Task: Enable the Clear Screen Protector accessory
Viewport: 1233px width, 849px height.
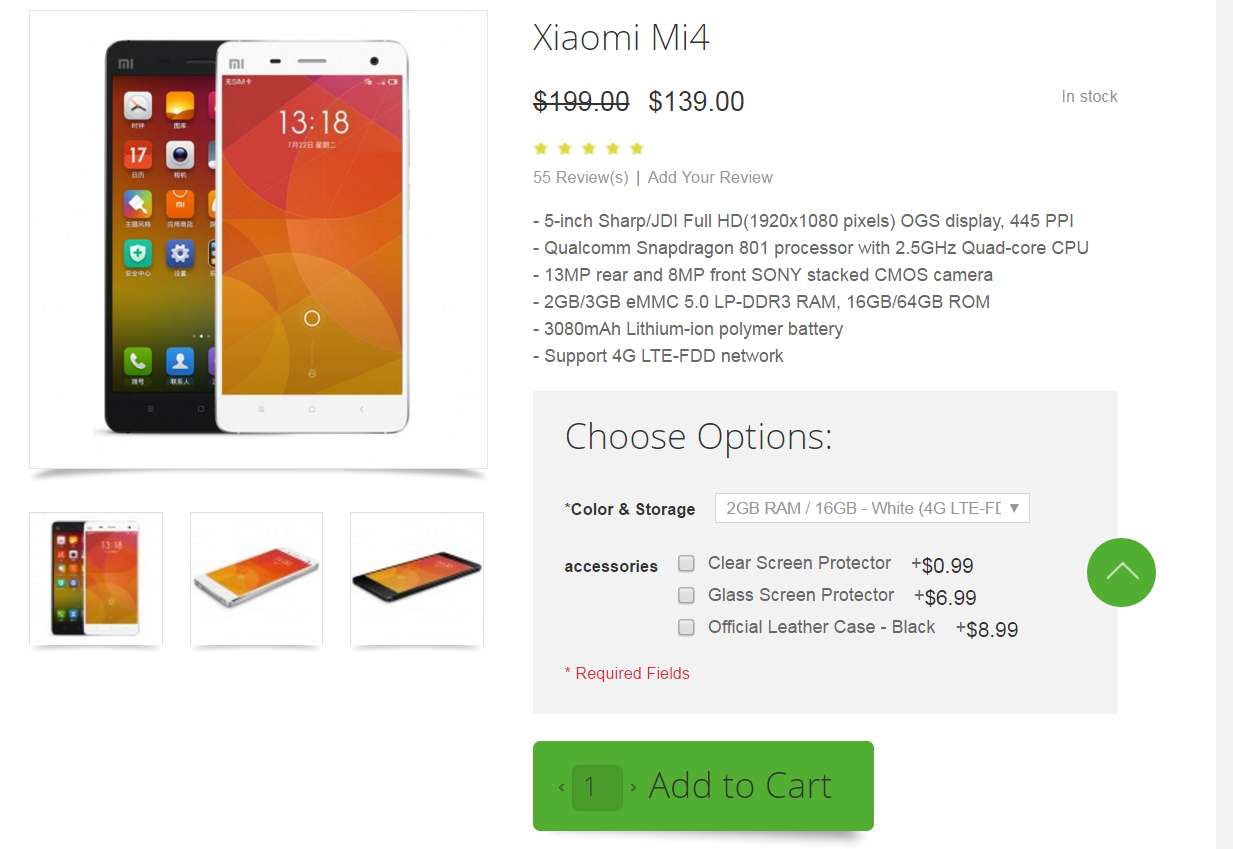Action: click(686, 563)
